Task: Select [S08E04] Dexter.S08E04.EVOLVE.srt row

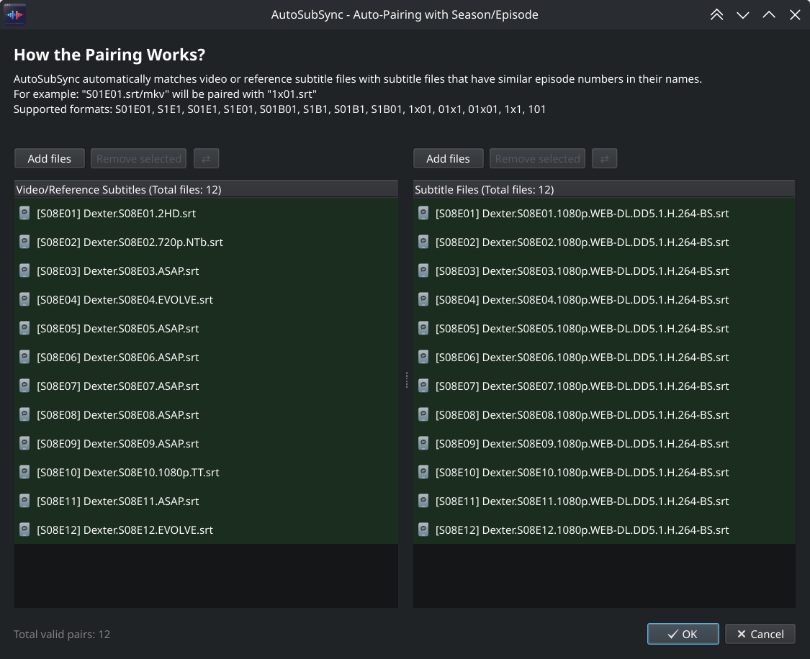Action: click(206, 299)
